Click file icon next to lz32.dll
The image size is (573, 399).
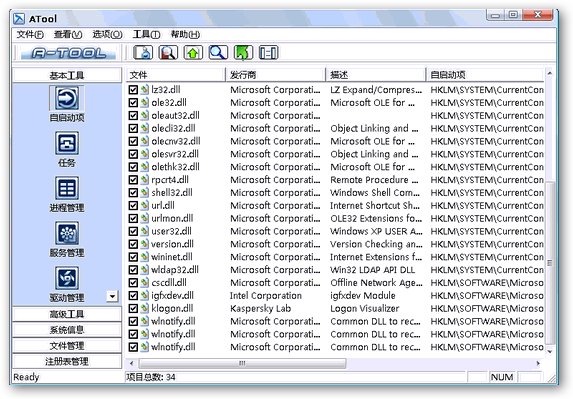click(x=145, y=90)
